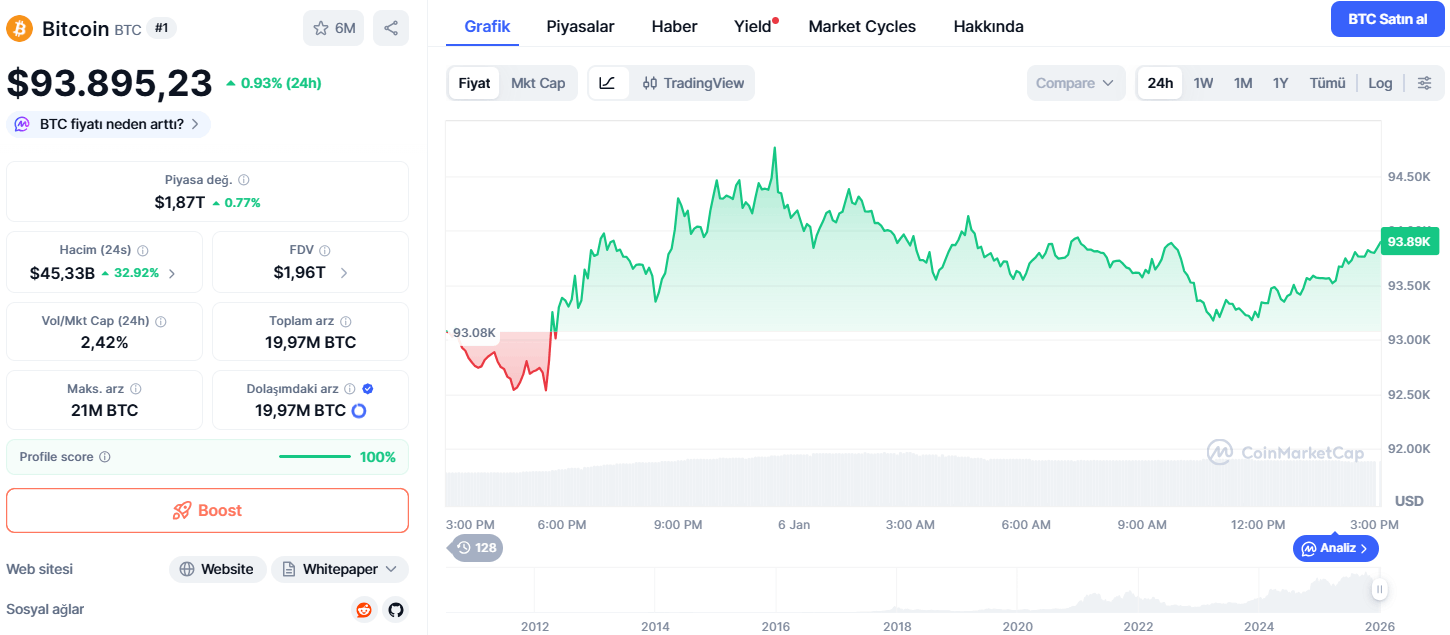Click info icon next to Dolaşımdaki arz
The width and height of the screenshot is (1450, 635).
(350, 389)
